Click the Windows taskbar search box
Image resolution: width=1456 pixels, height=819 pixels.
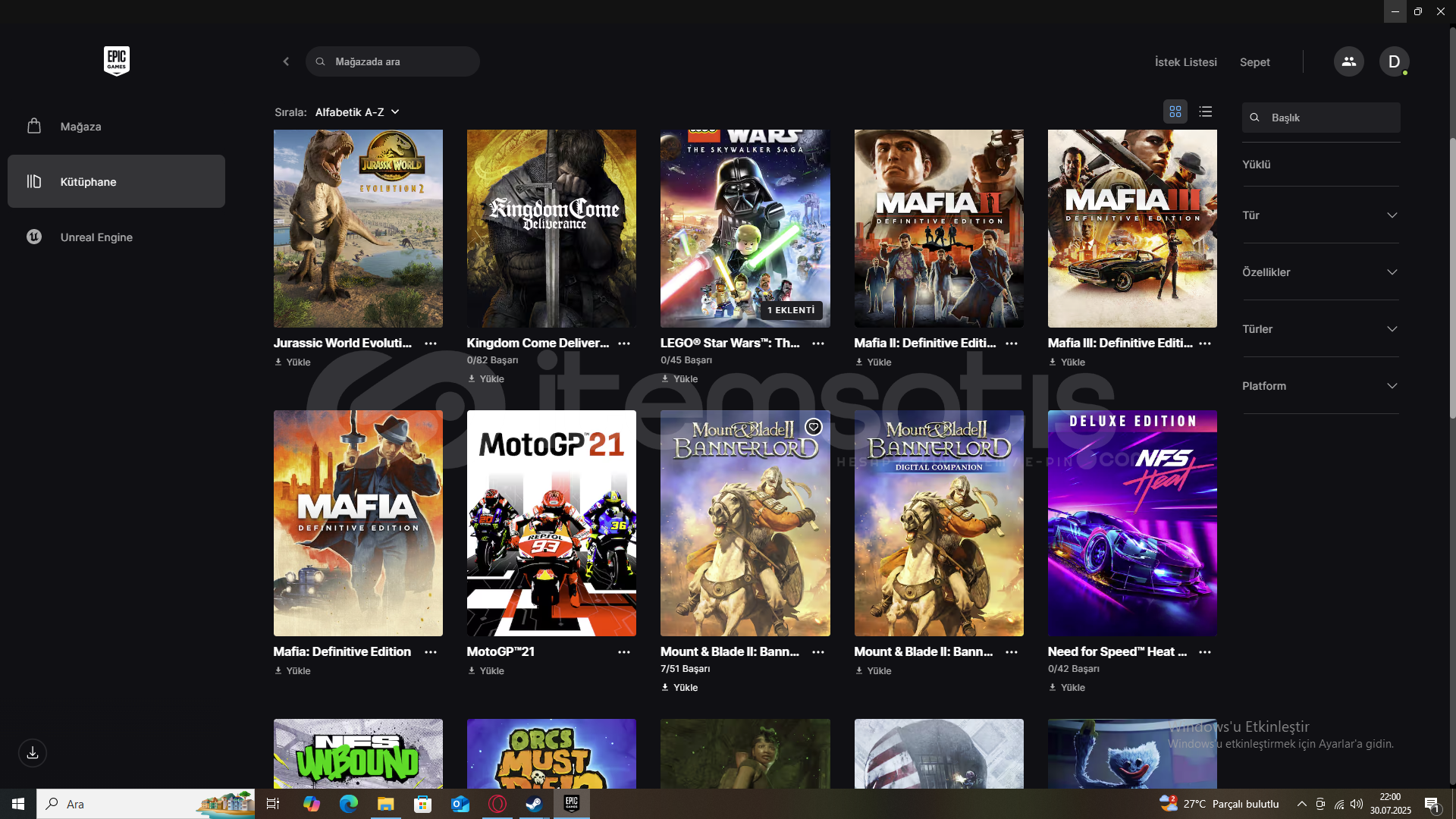[x=146, y=804]
